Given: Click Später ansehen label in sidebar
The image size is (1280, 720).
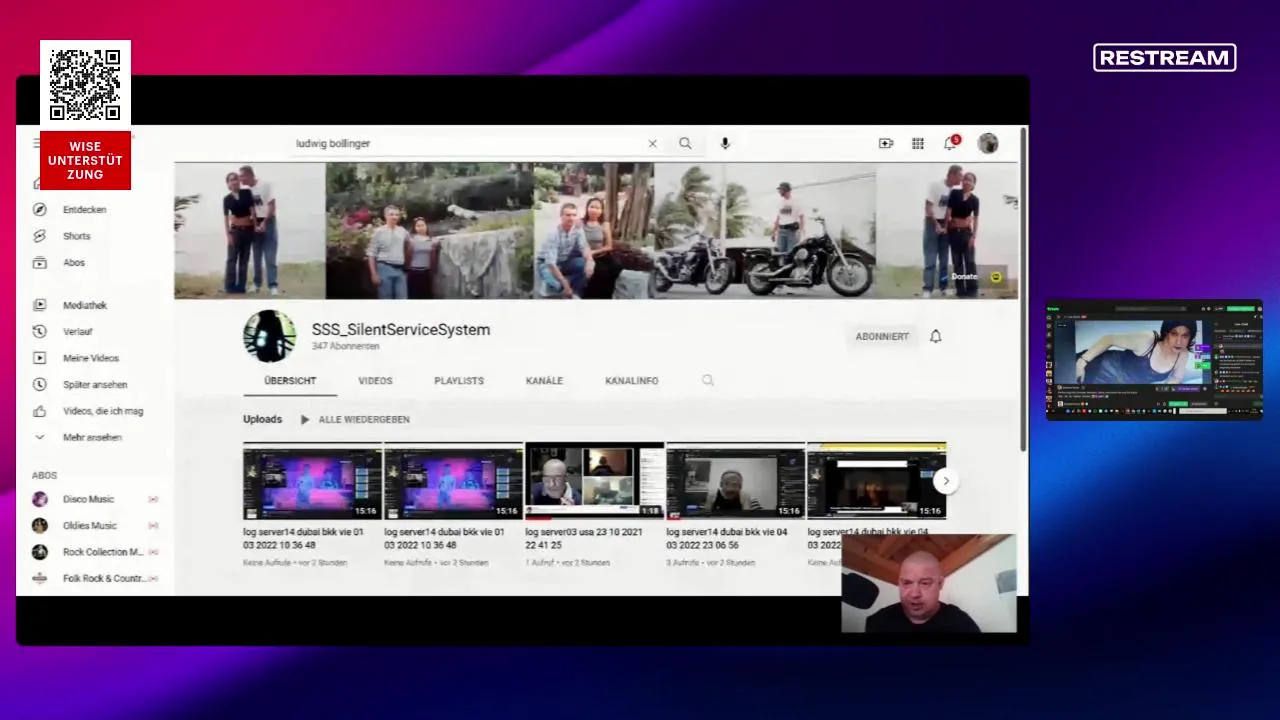Looking at the screenshot, I should [95, 384].
